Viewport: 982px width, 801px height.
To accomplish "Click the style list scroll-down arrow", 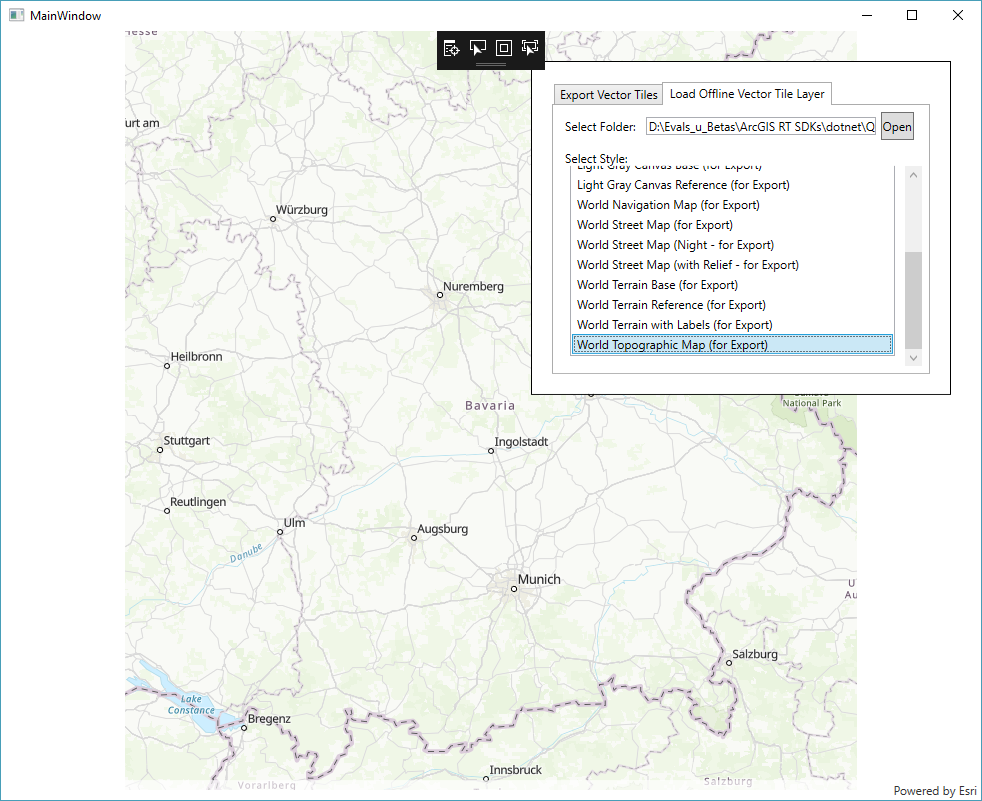I will point(913,358).
